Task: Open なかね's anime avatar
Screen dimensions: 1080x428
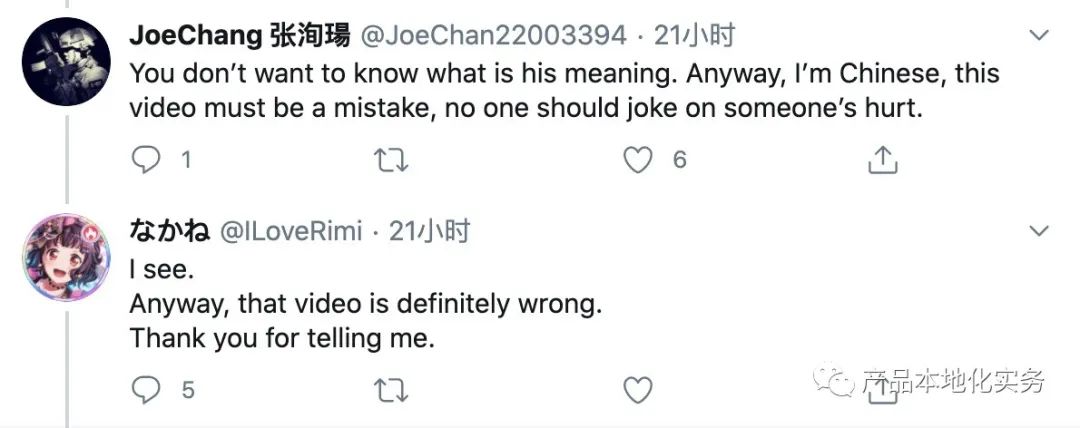Action: tap(66, 260)
